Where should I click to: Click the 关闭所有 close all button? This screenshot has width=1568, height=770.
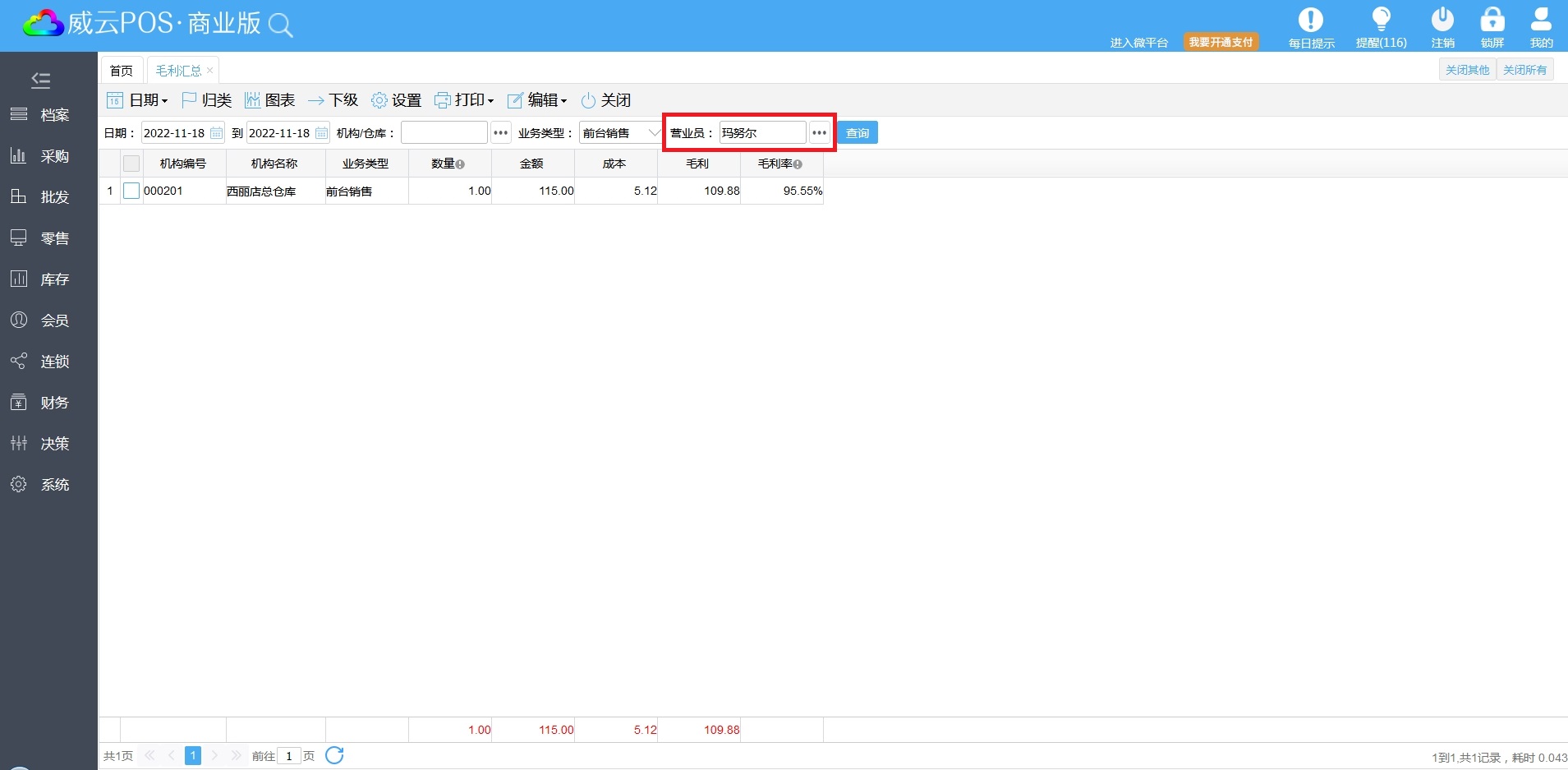[x=1524, y=70]
